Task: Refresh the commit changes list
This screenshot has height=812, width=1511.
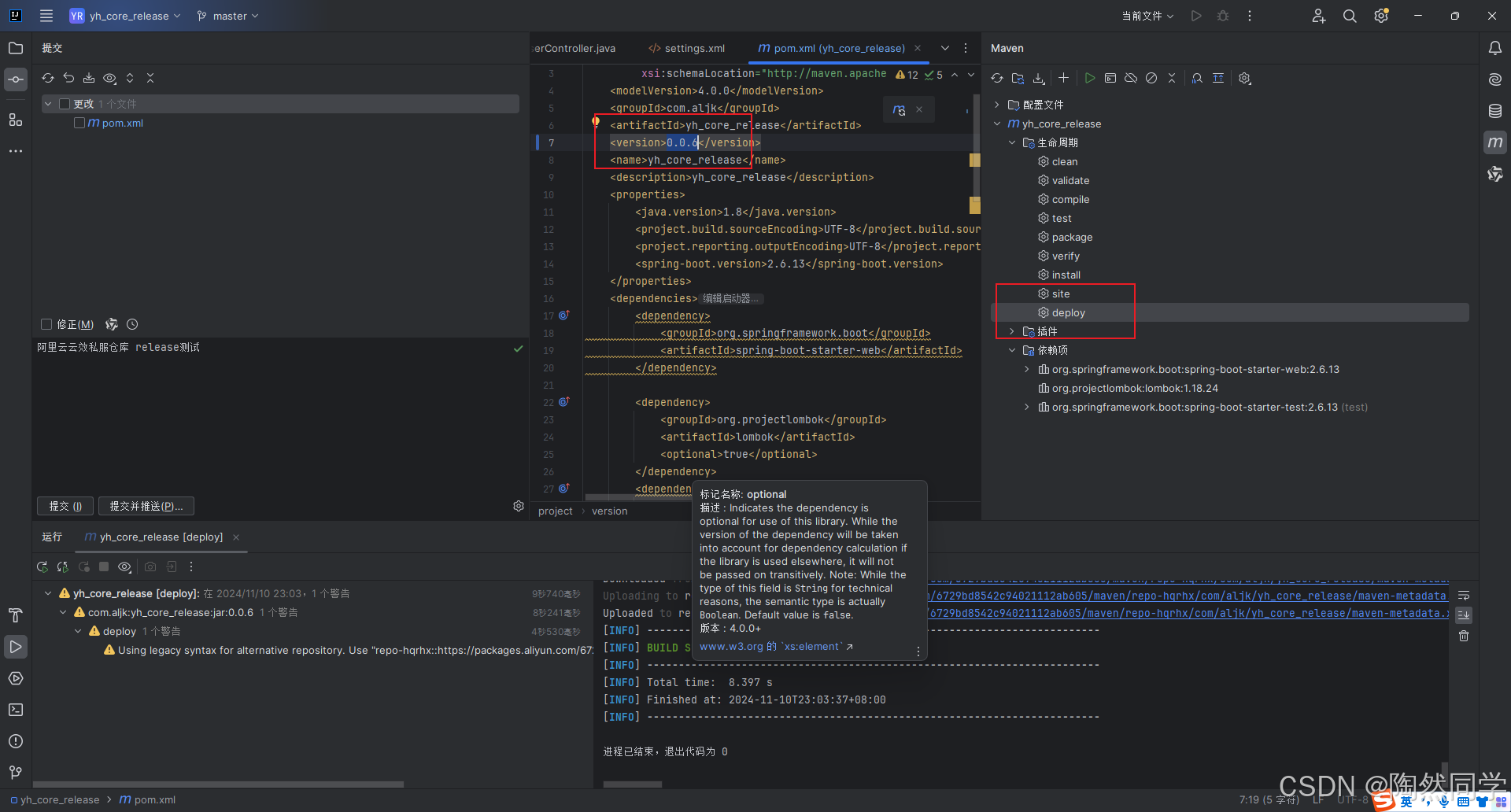Action: tap(48, 78)
